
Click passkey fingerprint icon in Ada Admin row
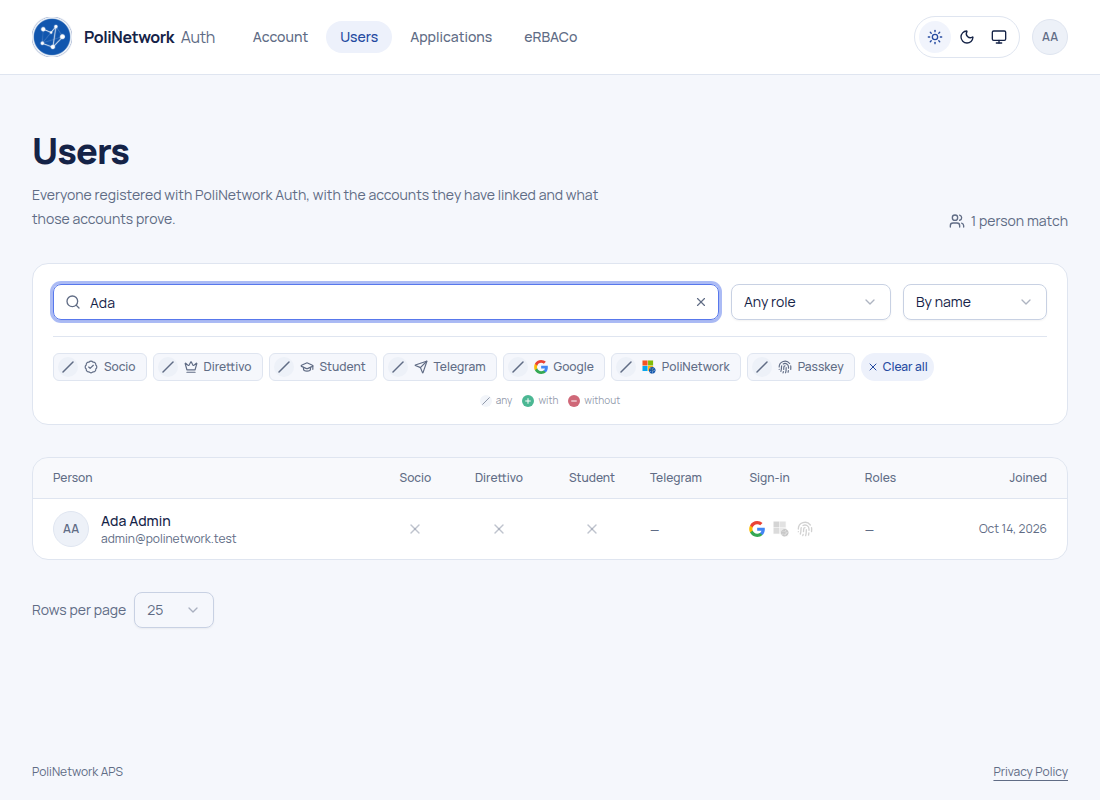(x=805, y=529)
